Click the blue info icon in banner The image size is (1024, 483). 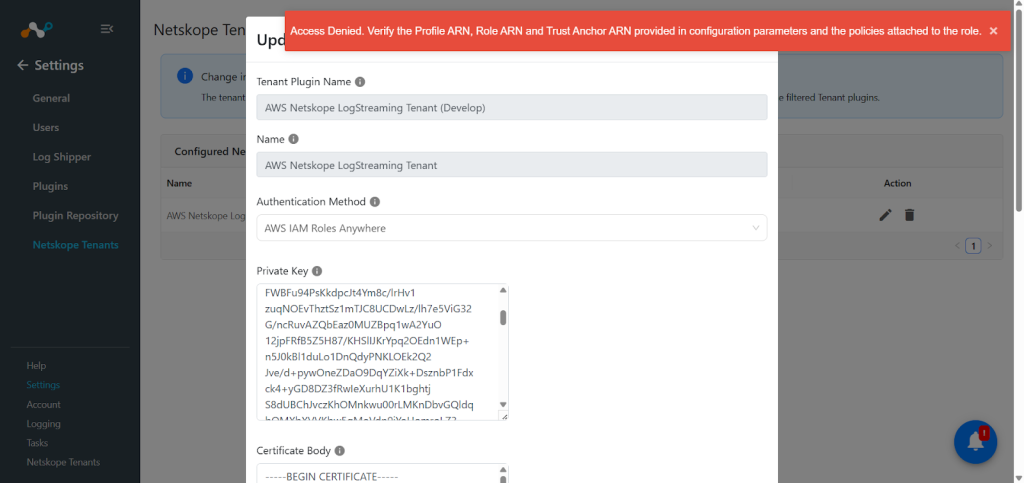185,76
